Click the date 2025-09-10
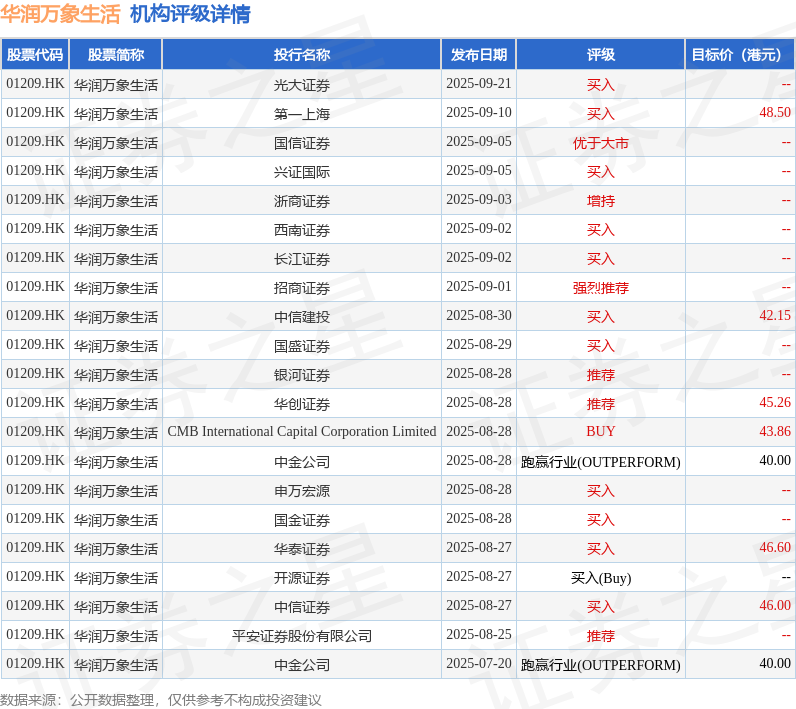The image size is (796, 709). coord(479,112)
